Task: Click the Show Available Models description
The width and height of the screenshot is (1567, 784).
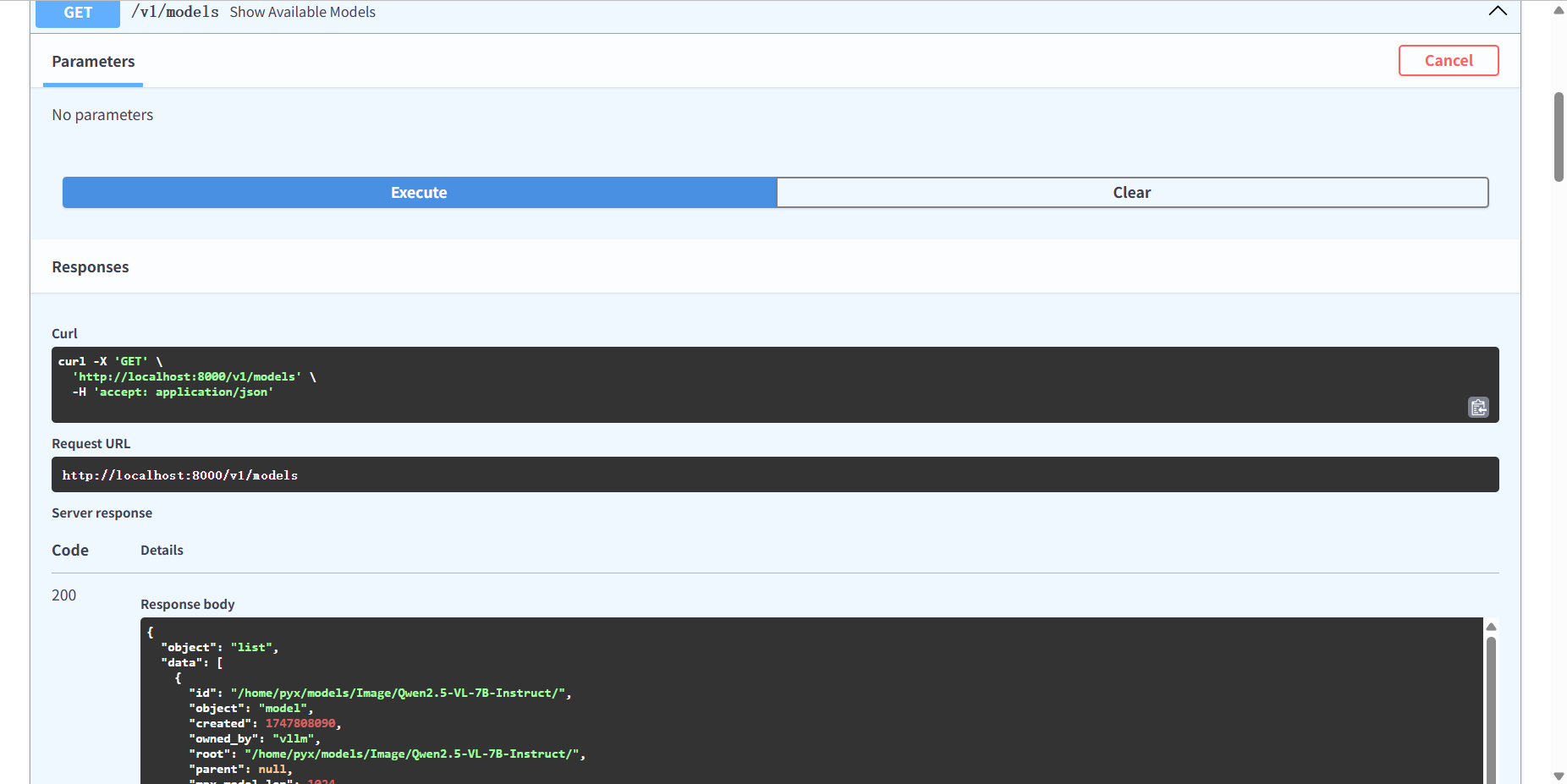Action: [x=303, y=12]
